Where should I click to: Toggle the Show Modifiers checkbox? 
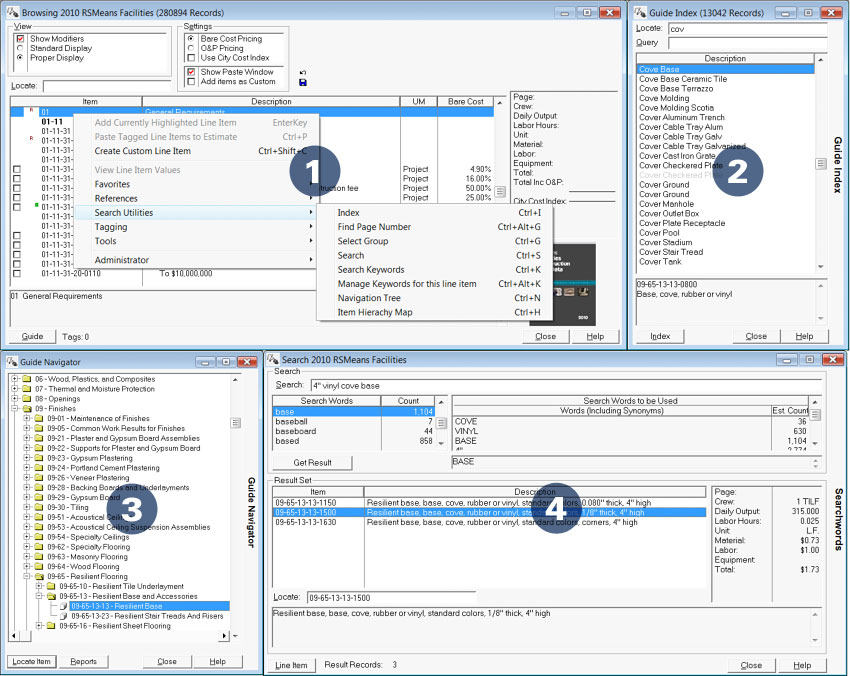pos(21,38)
